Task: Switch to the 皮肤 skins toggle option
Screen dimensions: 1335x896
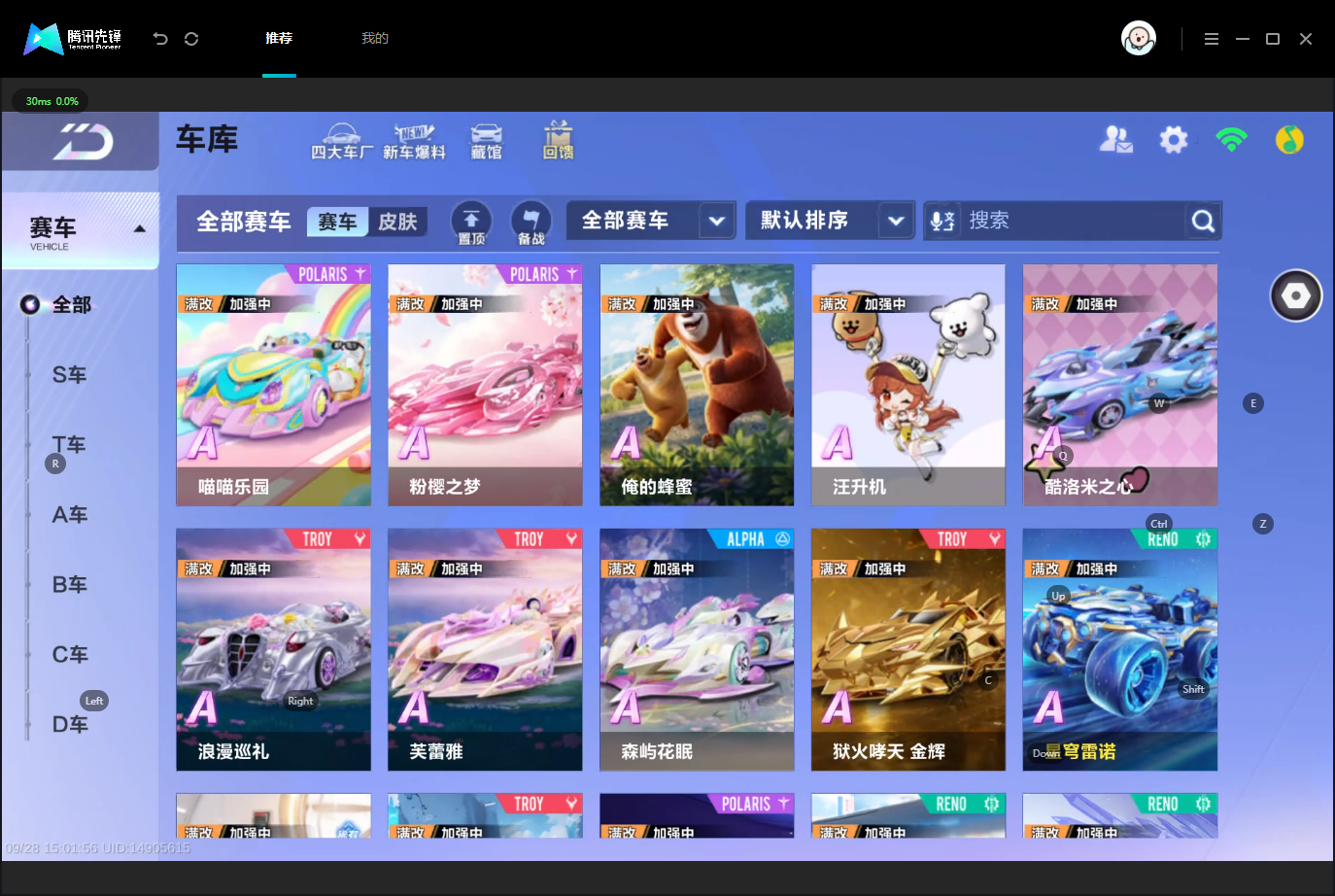Action: 397,222
